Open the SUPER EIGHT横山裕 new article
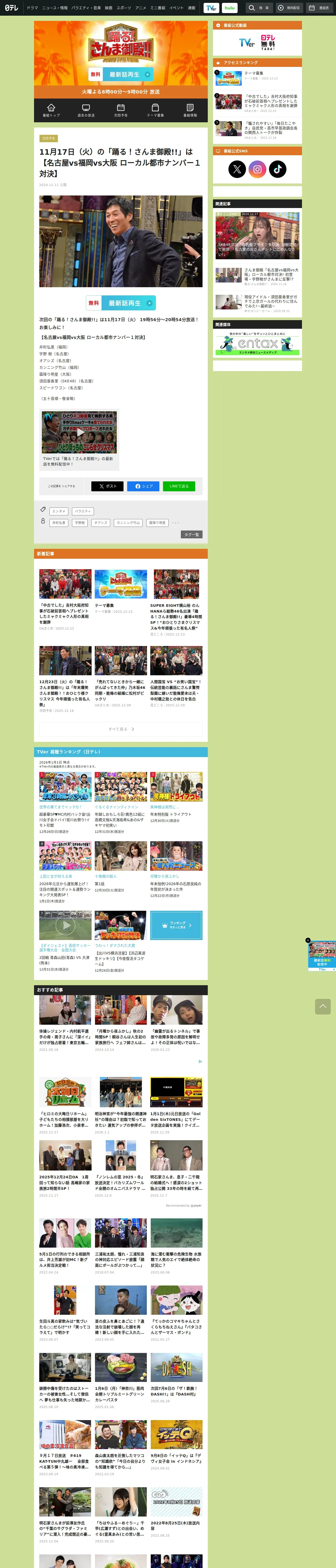This screenshot has height=1568, width=336. pos(176,603)
